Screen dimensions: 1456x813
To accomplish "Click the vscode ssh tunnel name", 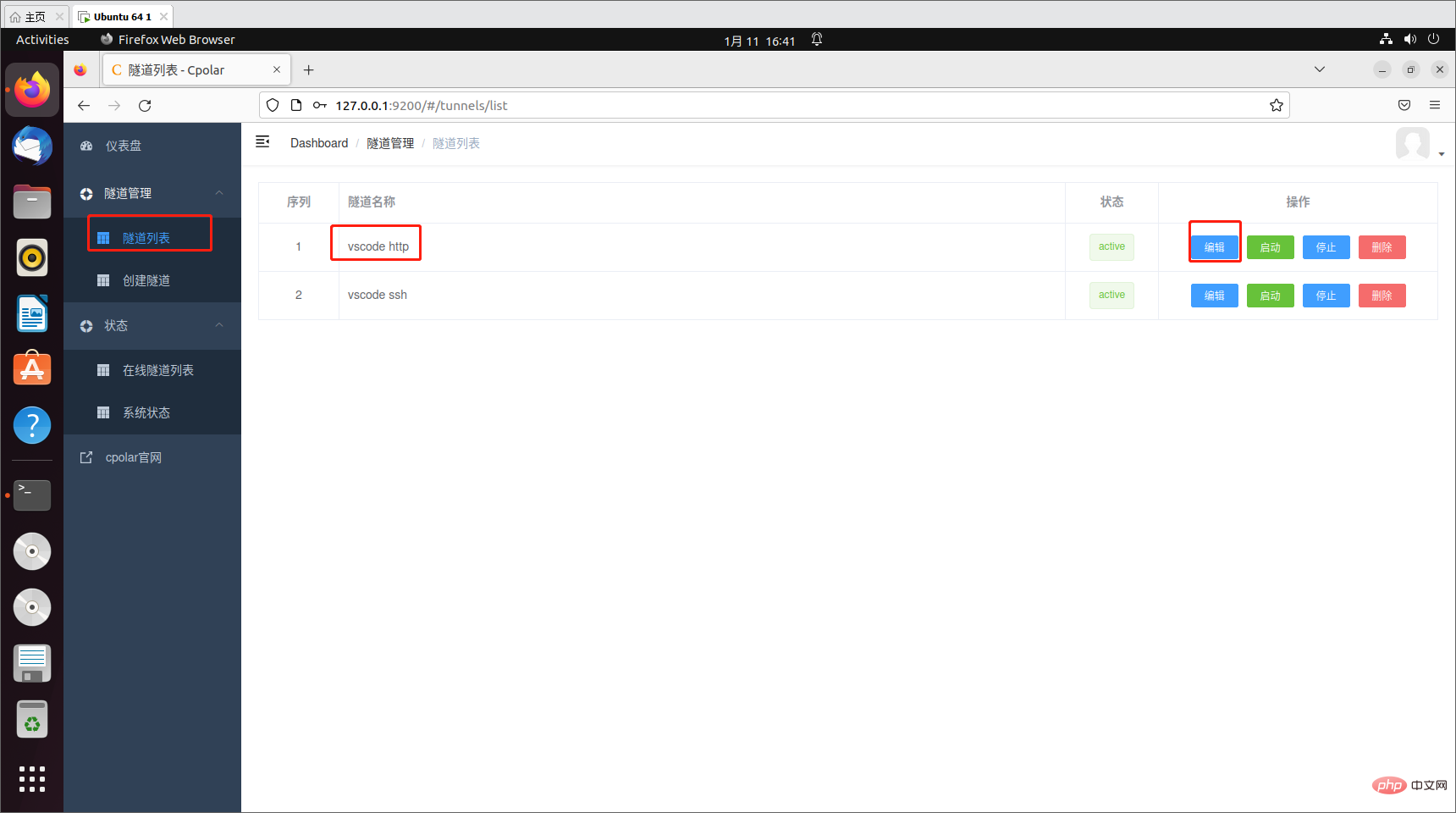I will click(x=378, y=295).
